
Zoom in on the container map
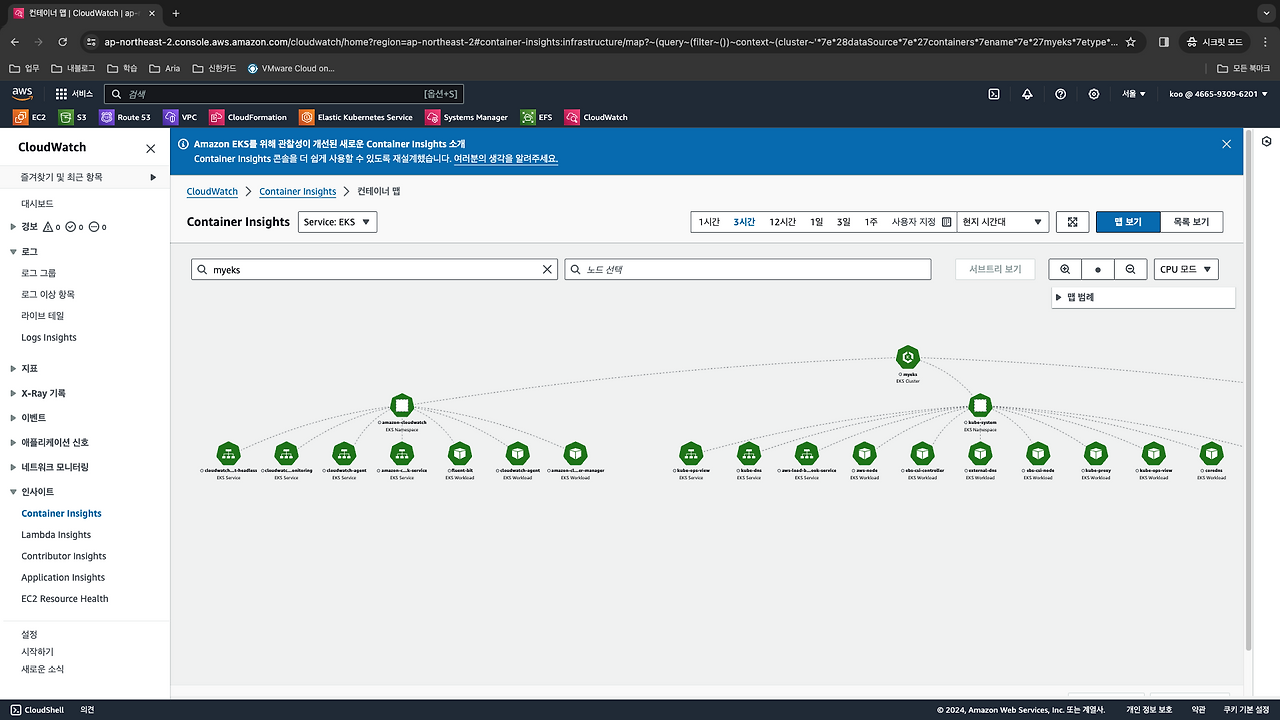[1065, 270]
